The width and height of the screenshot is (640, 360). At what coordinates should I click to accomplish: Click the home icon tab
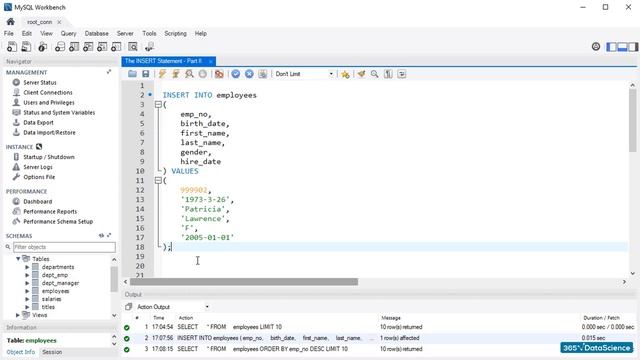(11, 22)
